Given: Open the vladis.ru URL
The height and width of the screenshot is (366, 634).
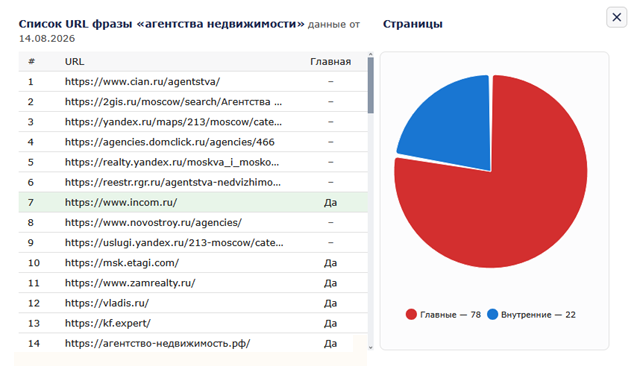Looking at the screenshot, I should click(x=107, y=303).
